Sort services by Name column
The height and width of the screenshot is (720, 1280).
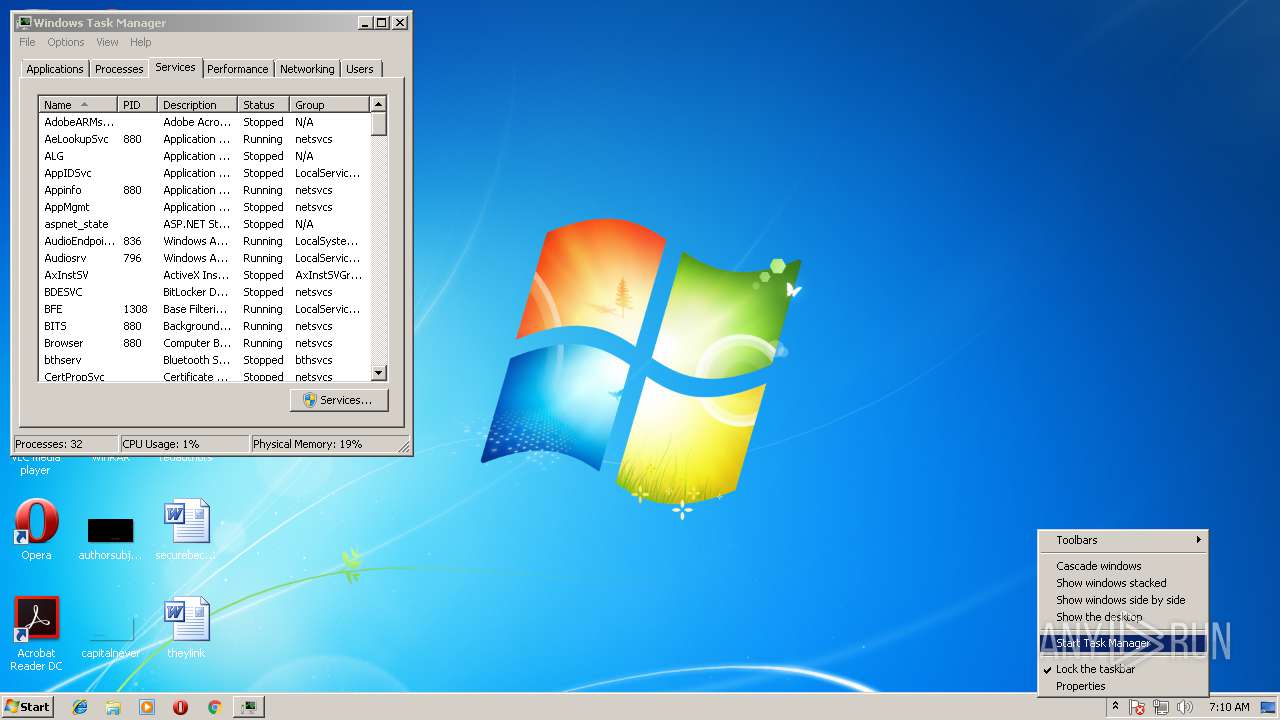pos(78,105)
